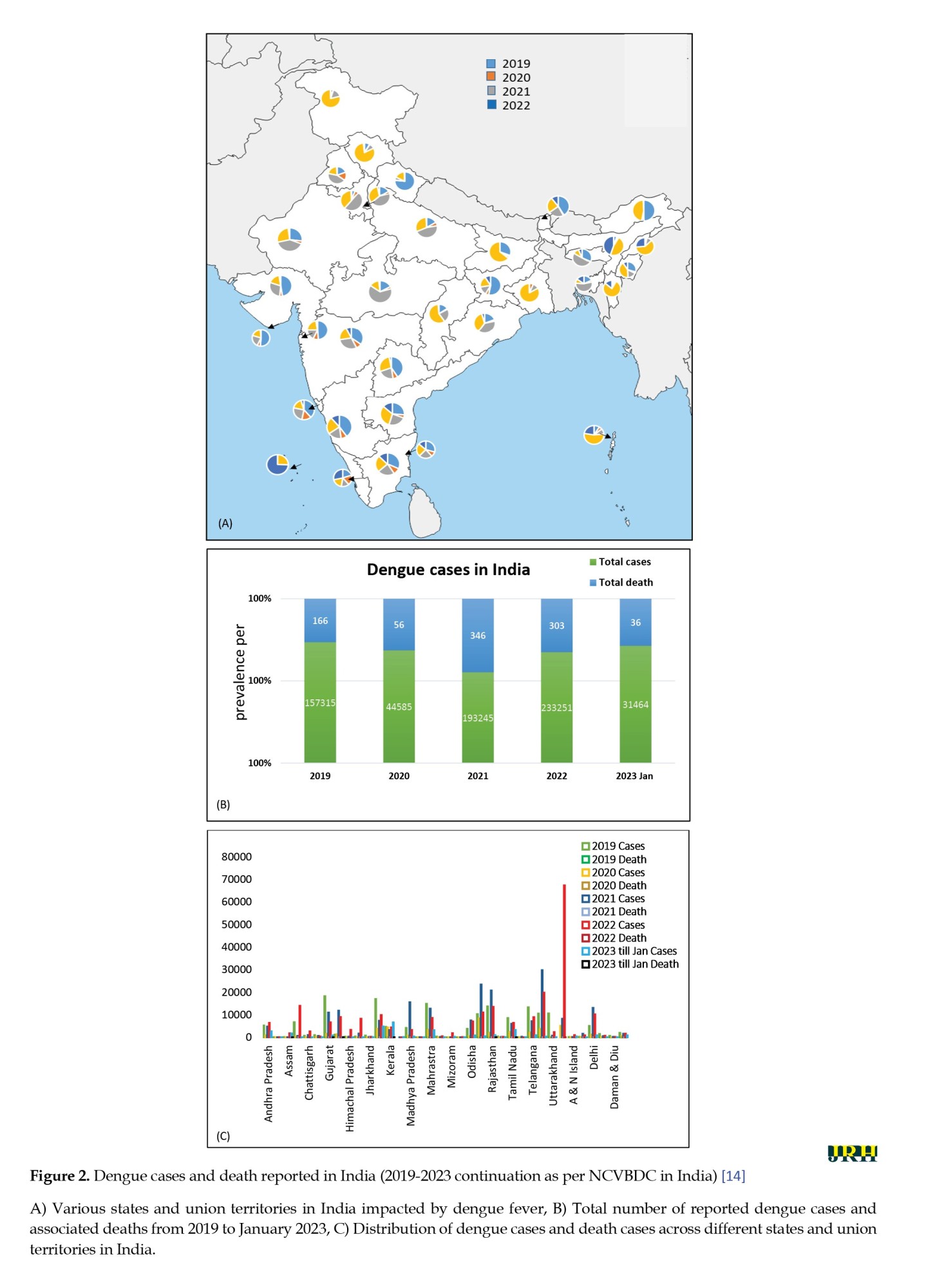This screenshot has height=1288, width=926.
Task: Click the 'Dengue cases in India' chart title
Action: 448,570
